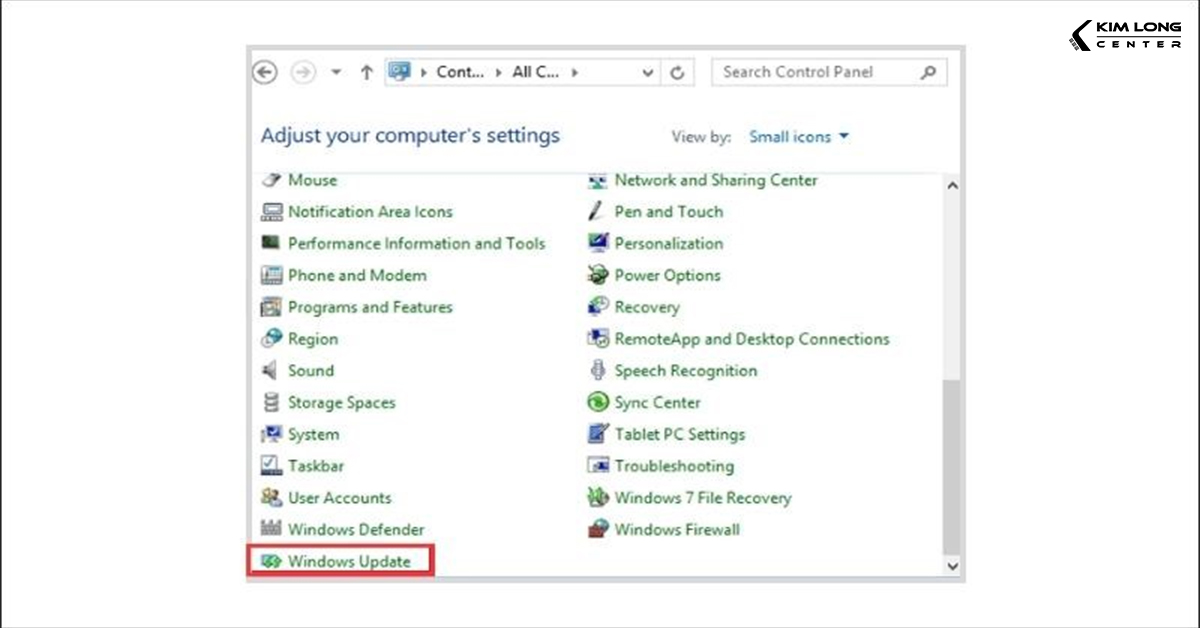
Task: Open Sync Center
Action: click(659, 402)
